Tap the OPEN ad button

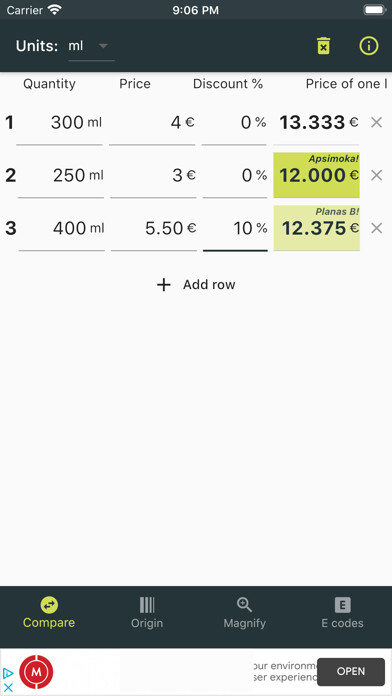351,672
